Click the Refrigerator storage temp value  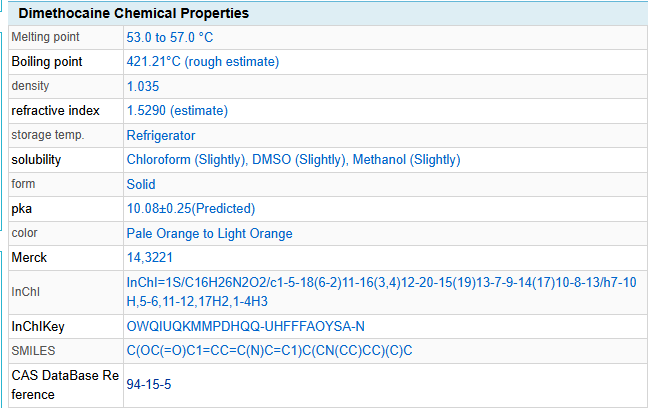pyautogui.click(x=161, y=135)
